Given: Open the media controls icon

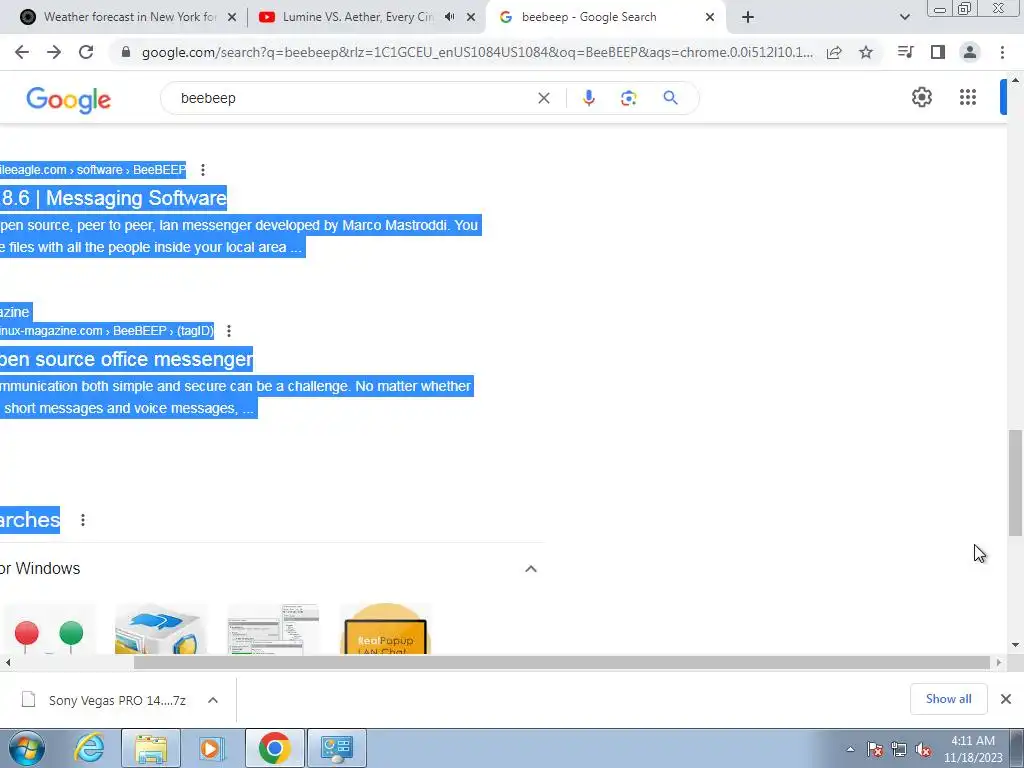Looking at the screenshot, I should coord(905,52).
